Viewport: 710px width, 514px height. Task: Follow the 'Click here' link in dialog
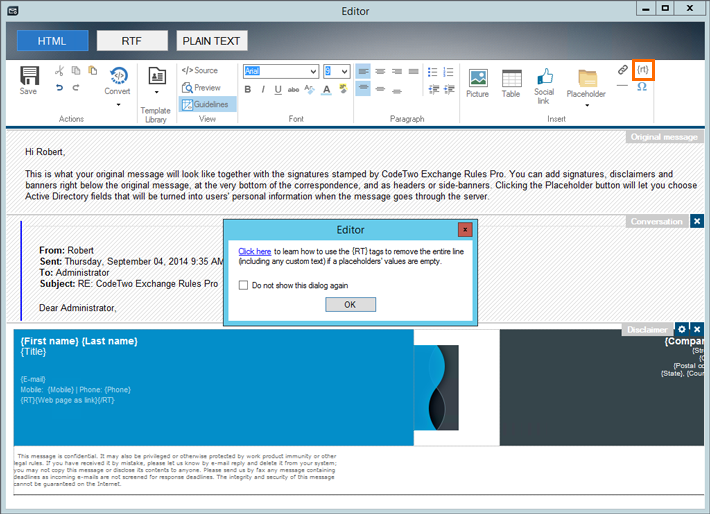[254, 251]
